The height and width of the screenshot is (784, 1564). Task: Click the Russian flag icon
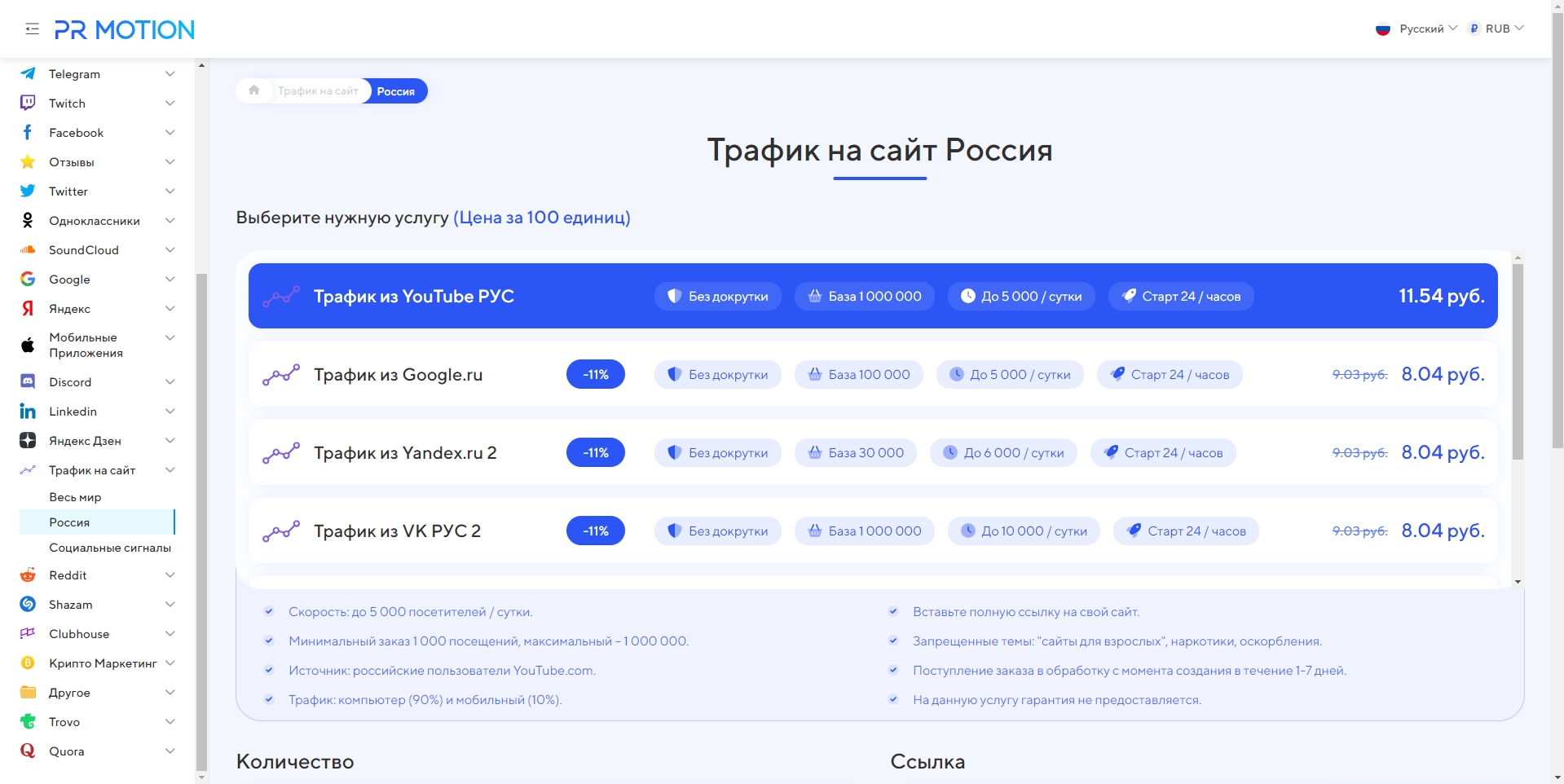[x=1383, y=29]
